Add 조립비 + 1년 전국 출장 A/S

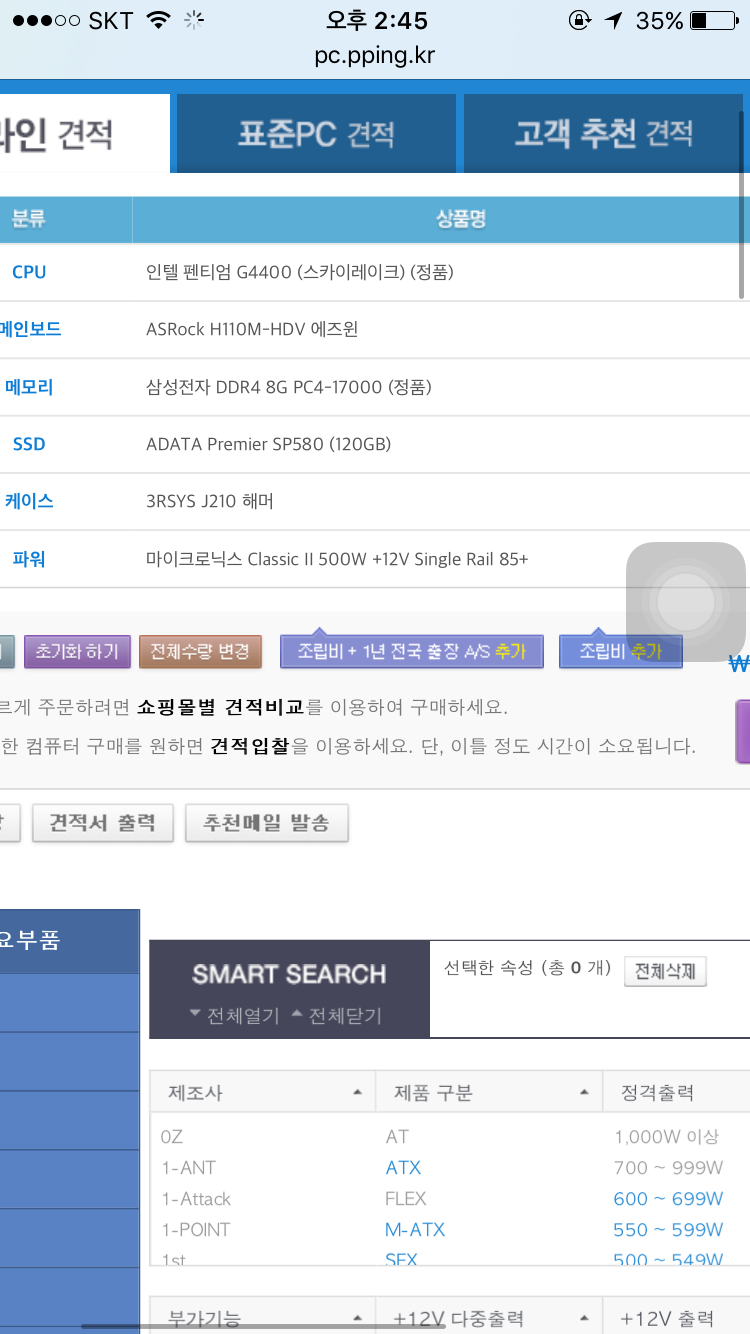tap(411, 651)
